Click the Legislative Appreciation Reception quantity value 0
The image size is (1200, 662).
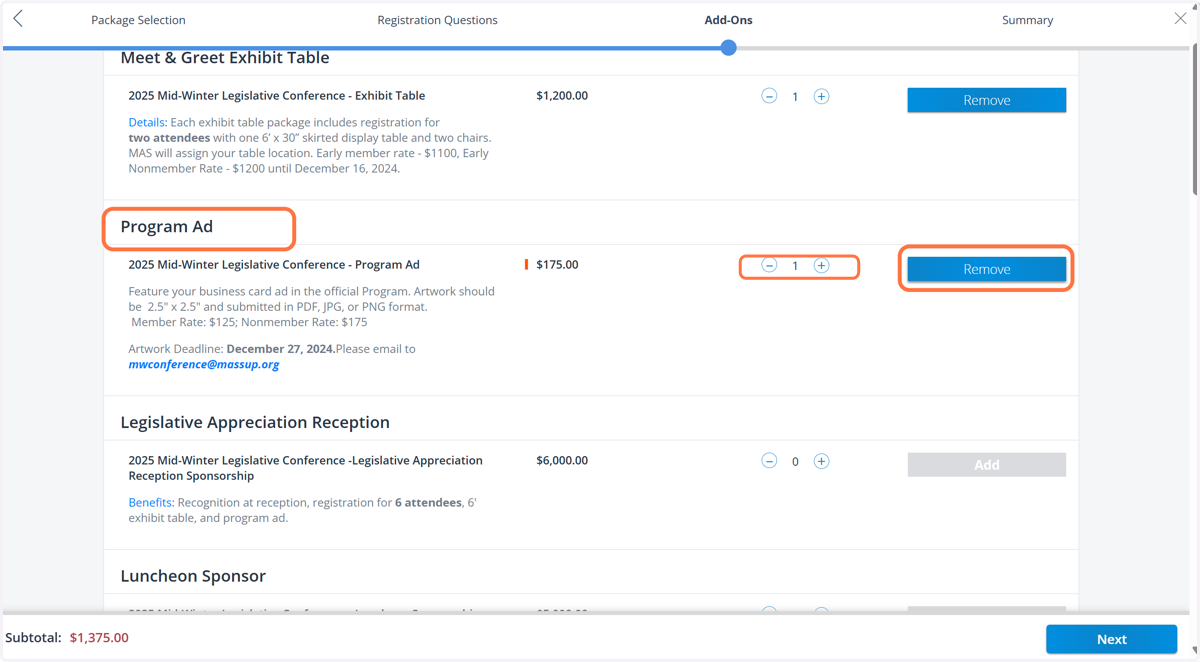tap(795, 462)
